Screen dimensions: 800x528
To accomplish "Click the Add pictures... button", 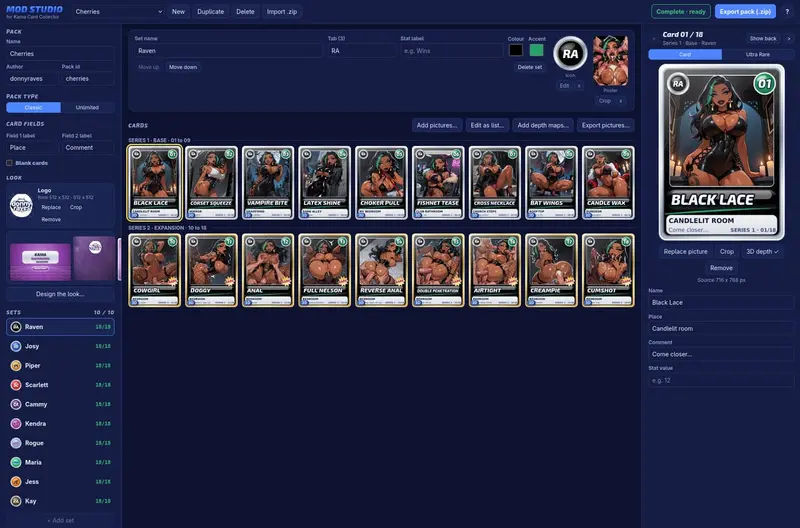I will [x=437, y=125].
